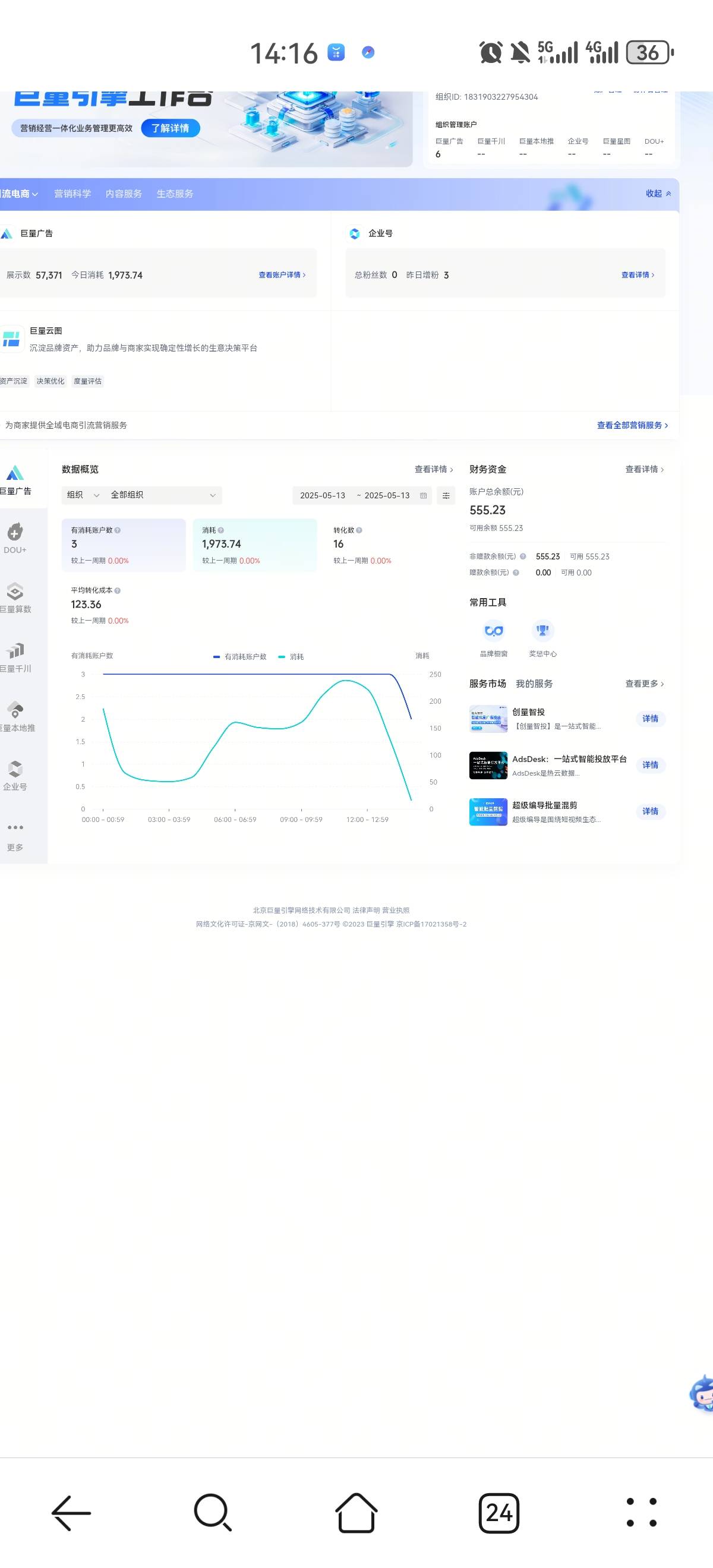Open 查看更多 in 服务市场
The width and height of the screenshot is (713, 1568).
[x=644, y=684]
